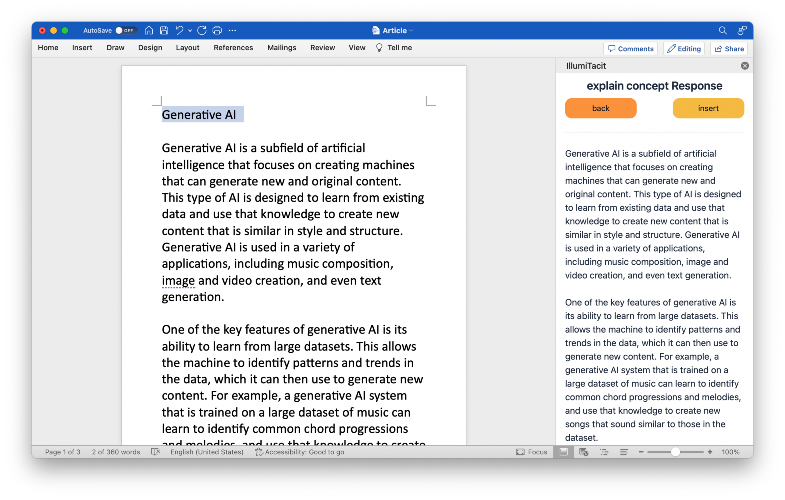
Task: Click the red close window button
Action: click(43, 31)
